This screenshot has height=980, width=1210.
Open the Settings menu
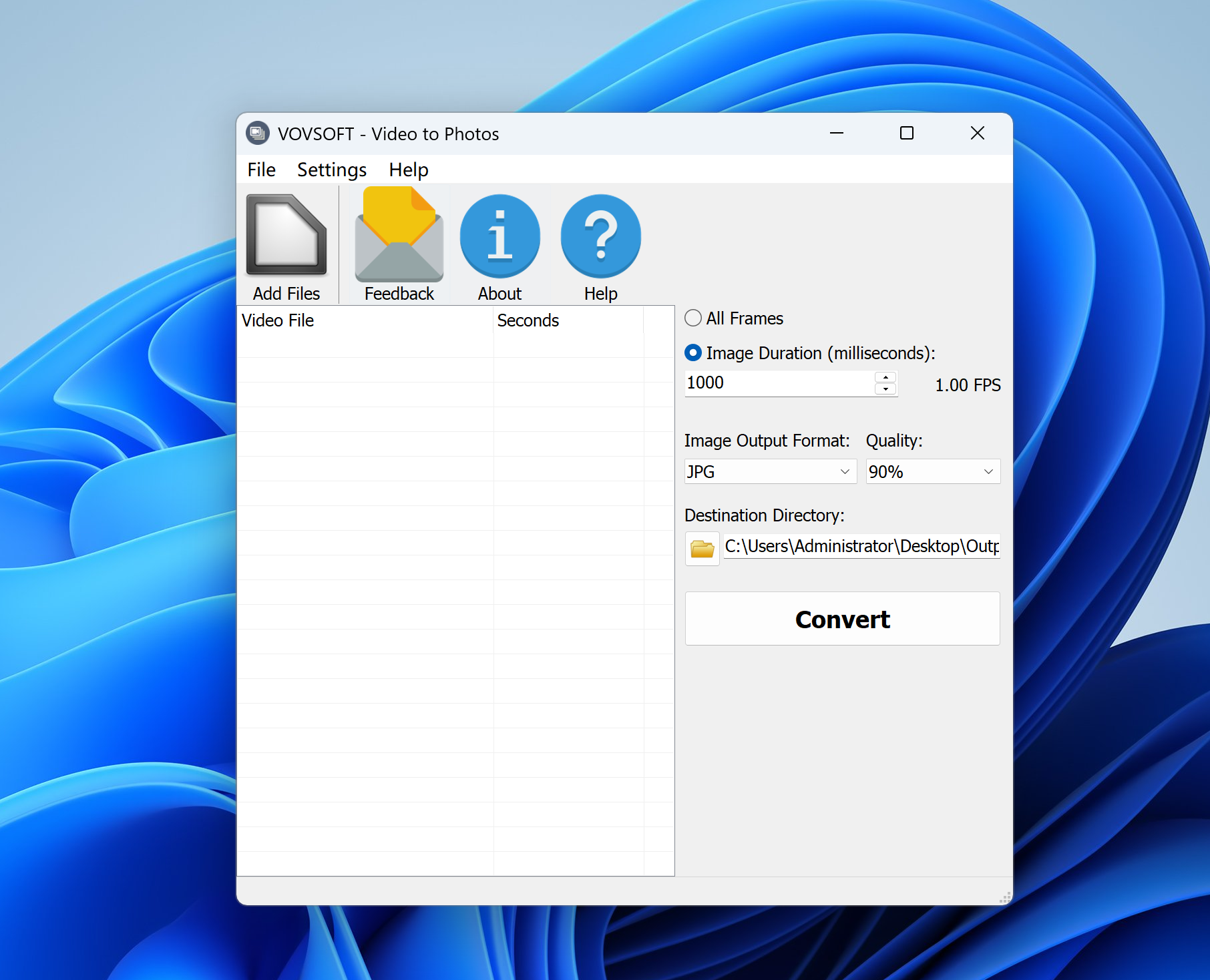(x=331, y=170)
